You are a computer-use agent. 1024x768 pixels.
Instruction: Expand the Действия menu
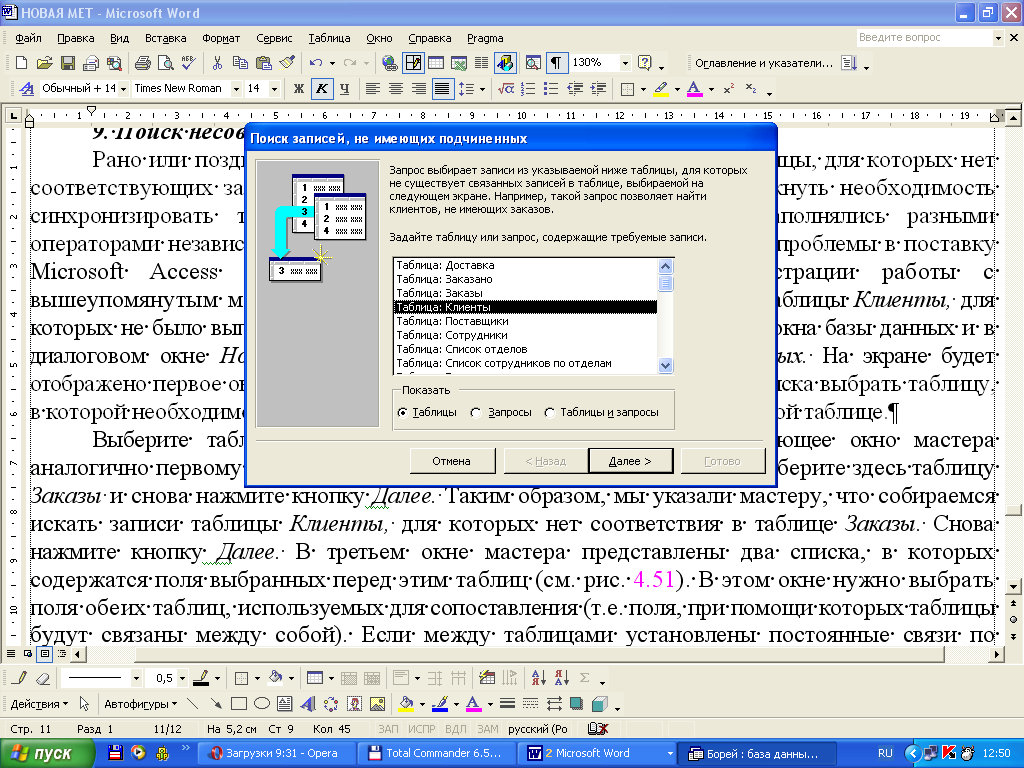click(39, 704)
